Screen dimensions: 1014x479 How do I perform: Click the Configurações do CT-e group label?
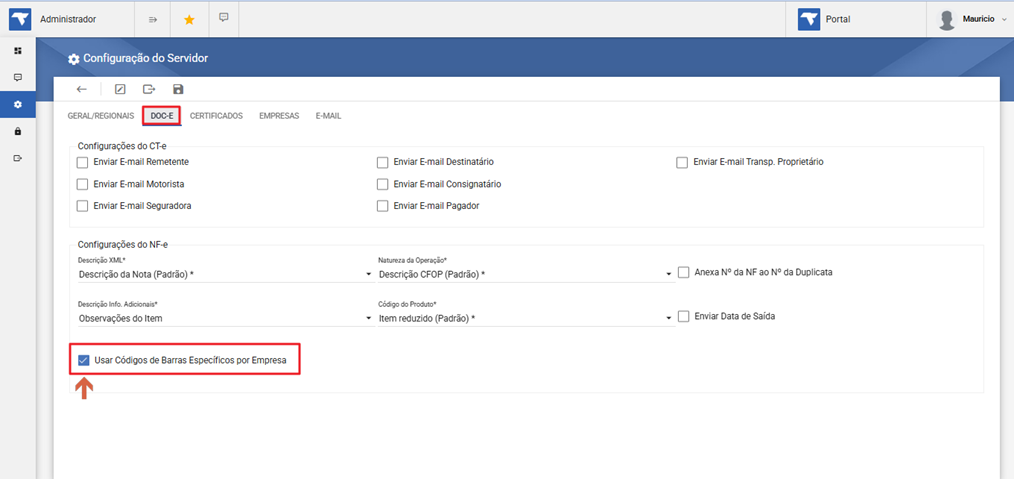pyautogui.click(x=122, y=147)
